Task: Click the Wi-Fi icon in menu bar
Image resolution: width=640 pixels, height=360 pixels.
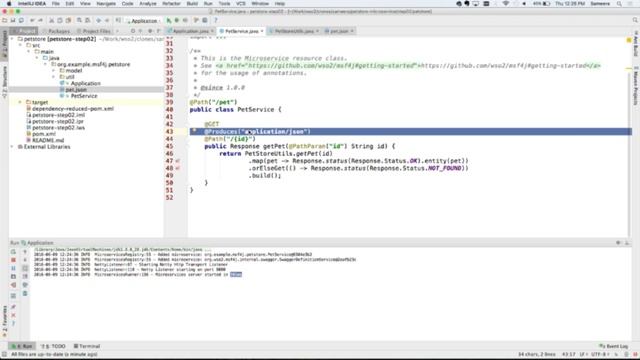Action: [x=506, y=4]
